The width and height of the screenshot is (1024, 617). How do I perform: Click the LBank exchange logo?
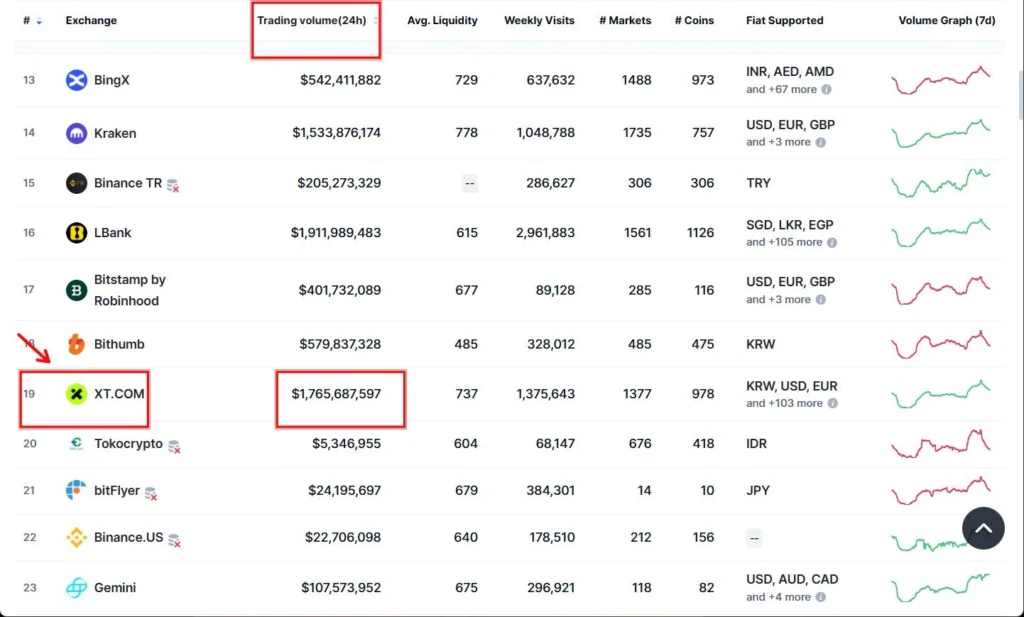[76, 232]
